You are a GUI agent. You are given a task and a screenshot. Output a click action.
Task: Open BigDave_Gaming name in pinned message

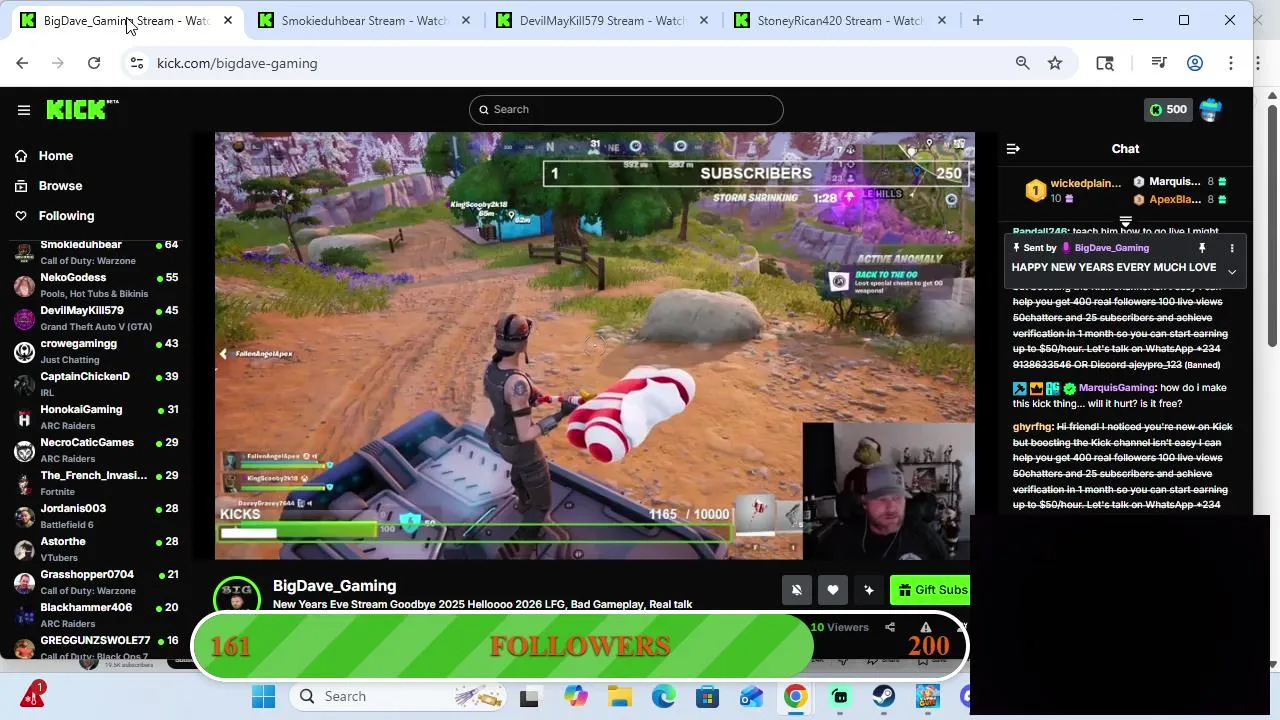(1111, 248)
